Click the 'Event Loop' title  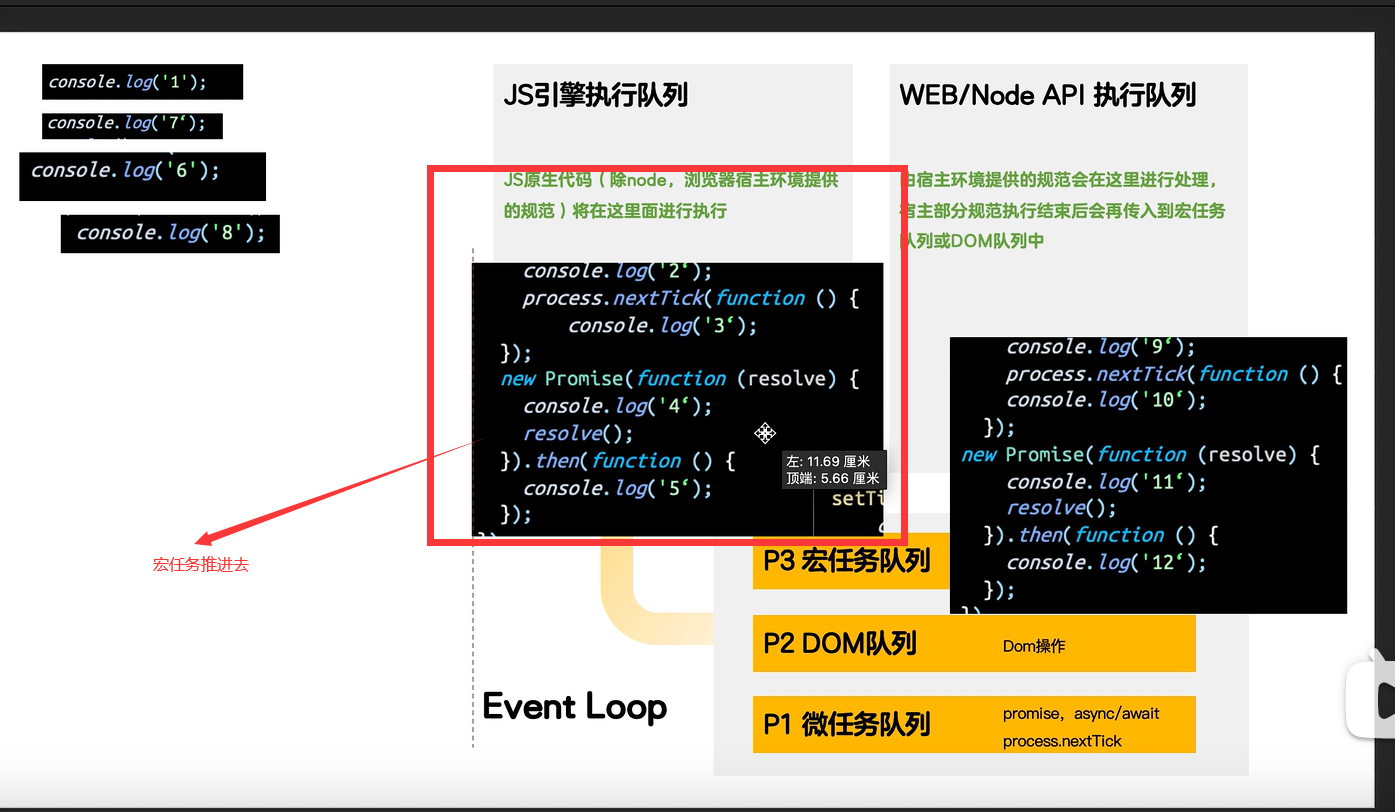(575, 707)
